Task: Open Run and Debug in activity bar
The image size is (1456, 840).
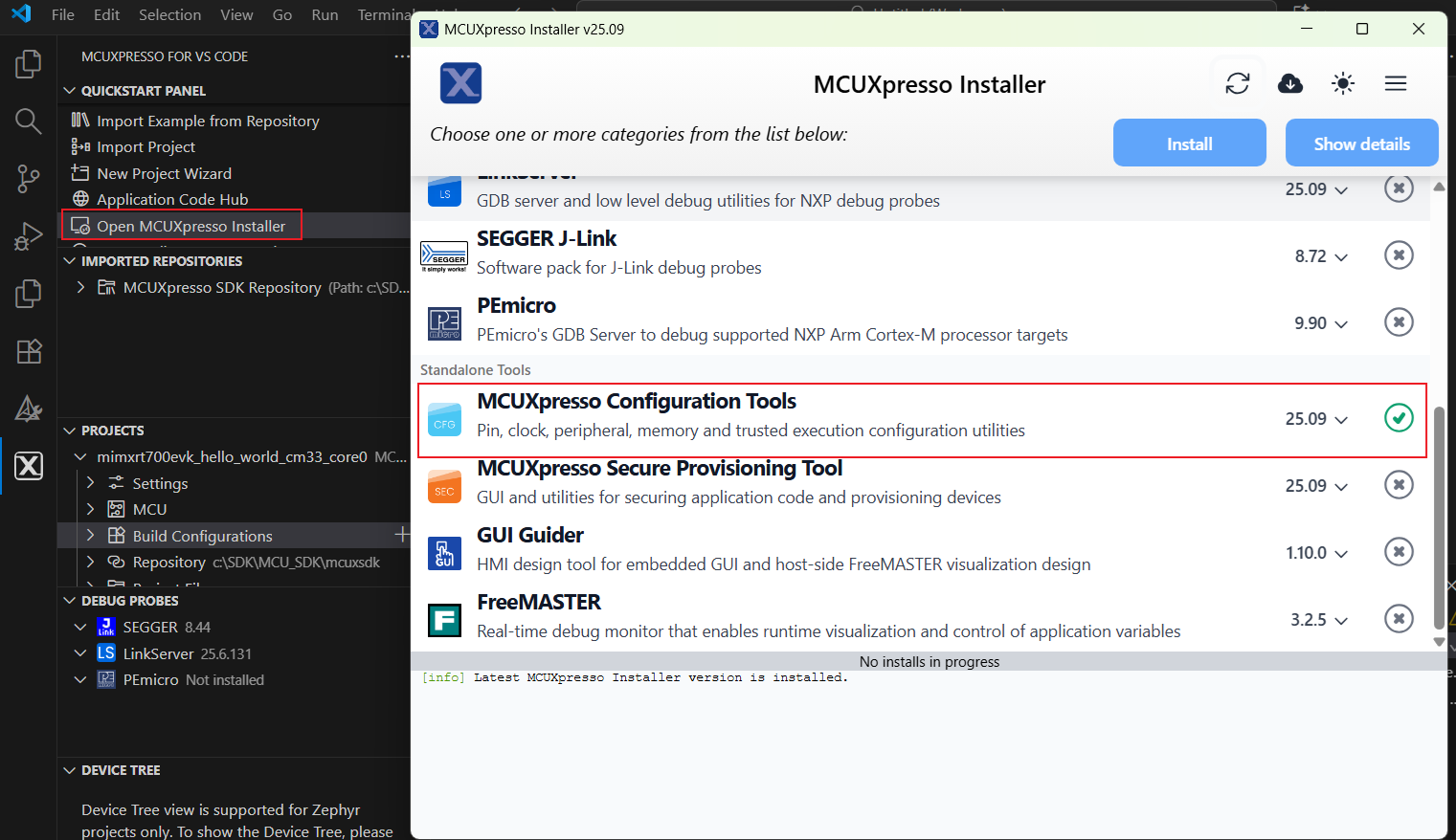Action: coord(29,235)
